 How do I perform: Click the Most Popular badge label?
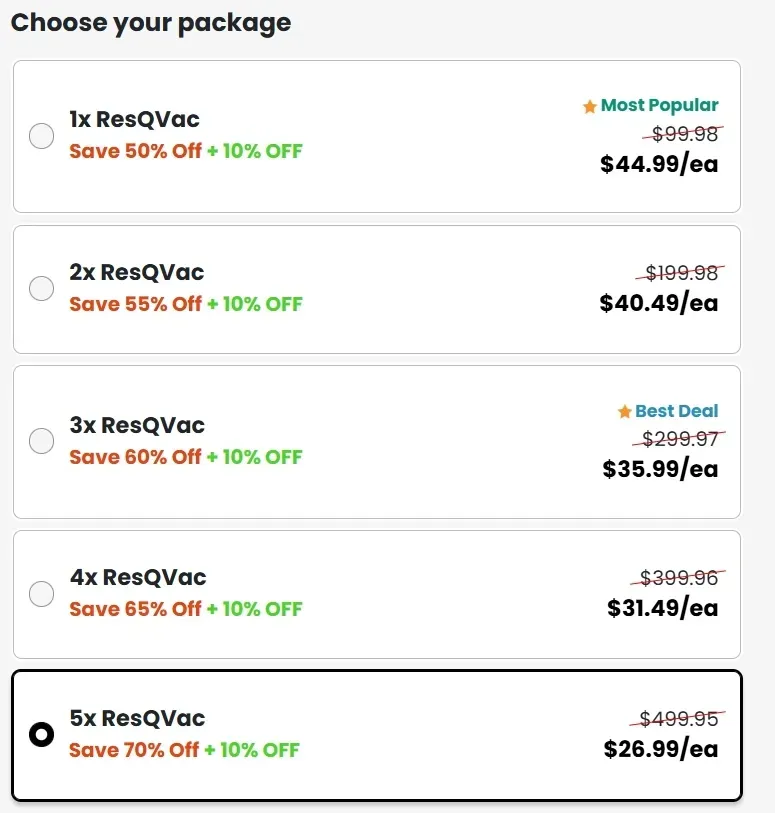(660, 105)
